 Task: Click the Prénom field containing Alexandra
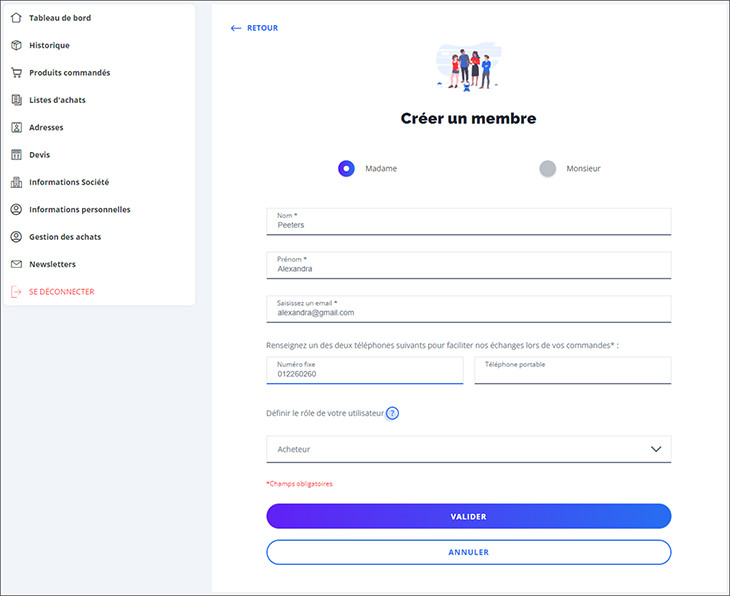click(x=468, y=265)
